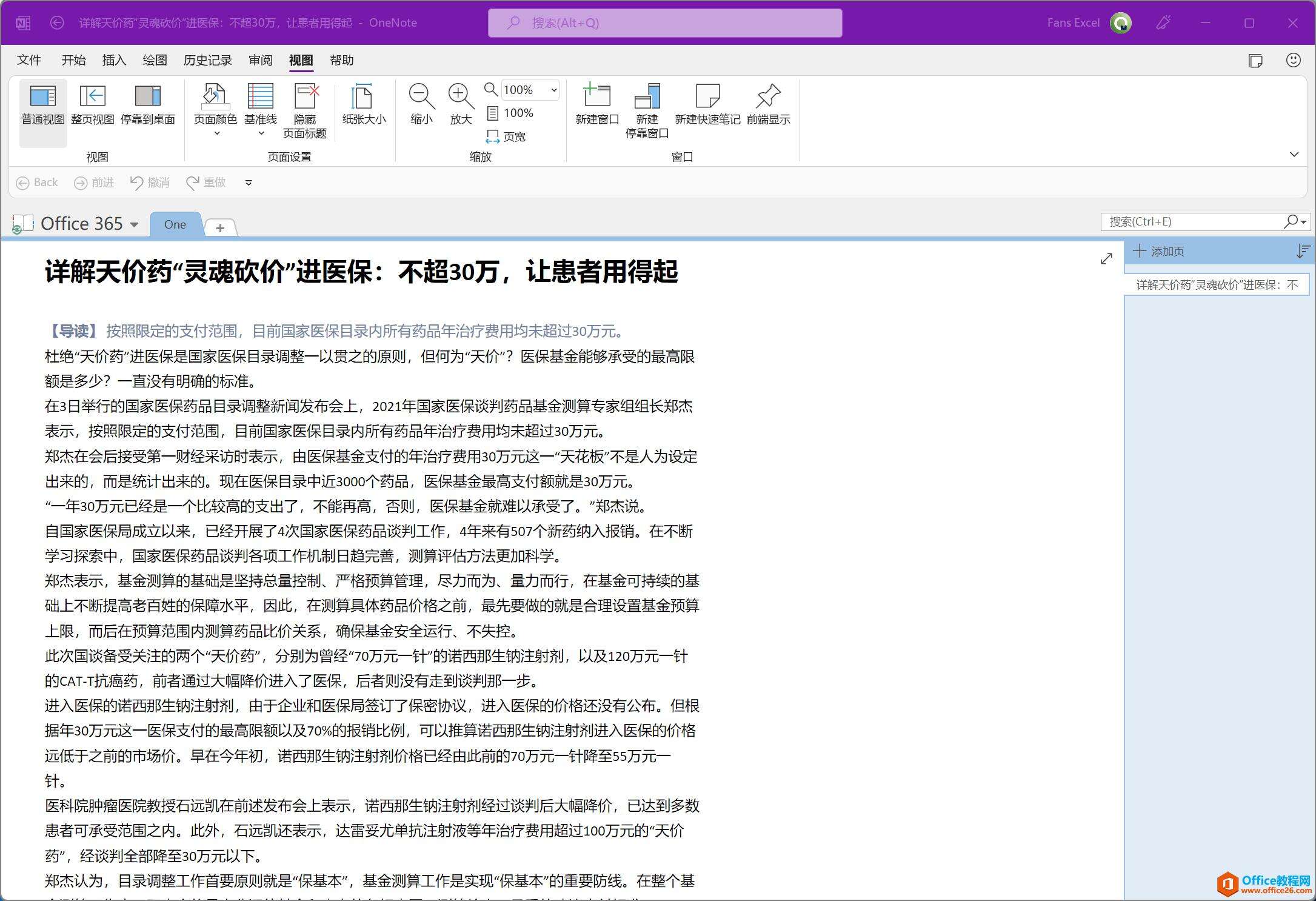Click the pen/ink mode icon in title bar
Image resolution: width=1316 pixels, height=901 pixels.
(x=1163, y=23)
